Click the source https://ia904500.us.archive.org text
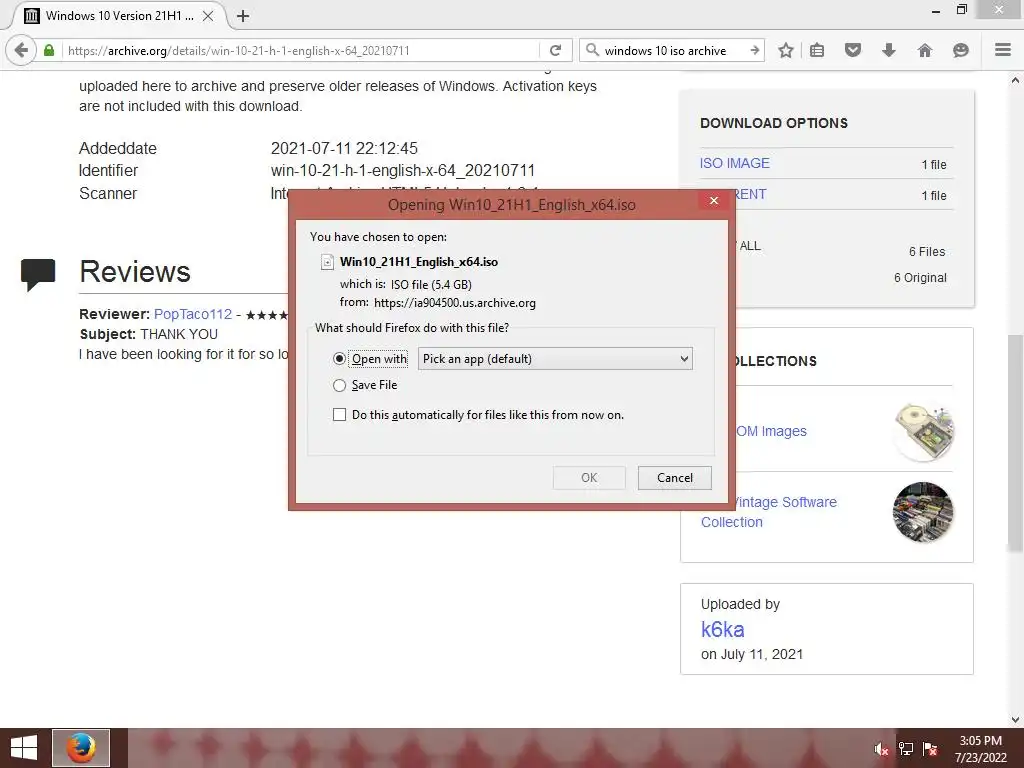This screenshot has height=768, width=1024. [455, 303]
